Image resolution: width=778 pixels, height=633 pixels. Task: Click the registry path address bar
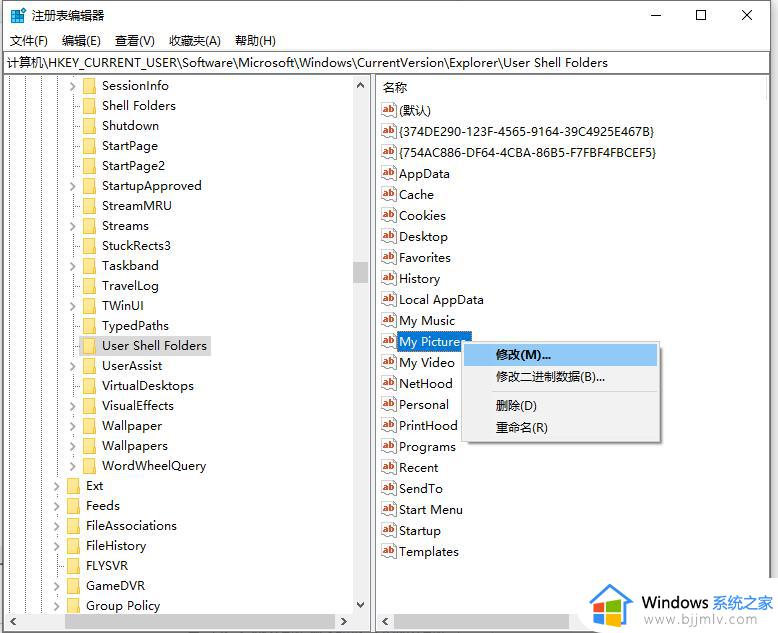(x=387, y=63)
